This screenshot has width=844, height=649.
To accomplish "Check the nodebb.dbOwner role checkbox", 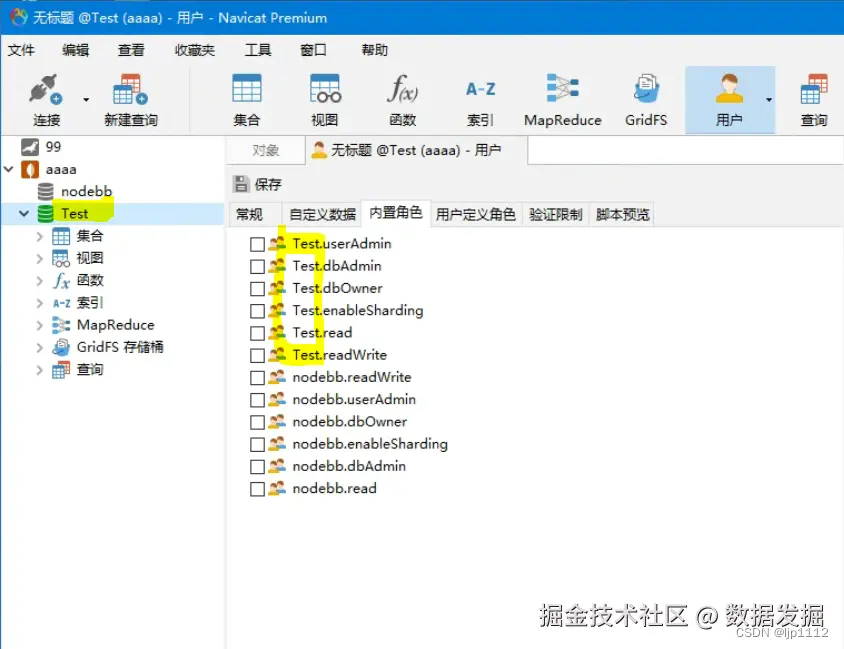I will (x=257, y=422).
